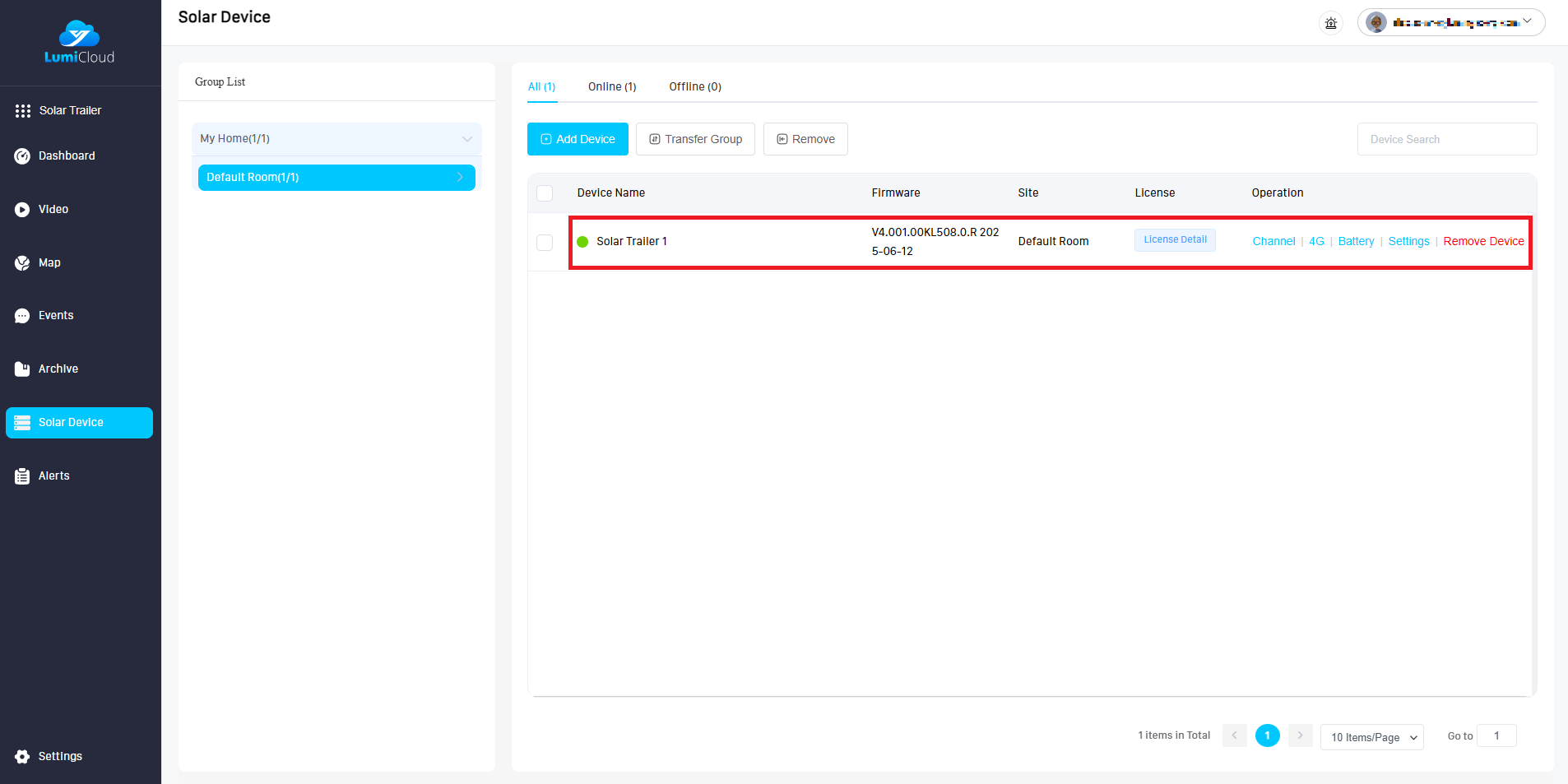The height and width of the screenshot is (784, 1568).
Task: Open the alarm bell notification icon
Action: tap(1330, 23)
